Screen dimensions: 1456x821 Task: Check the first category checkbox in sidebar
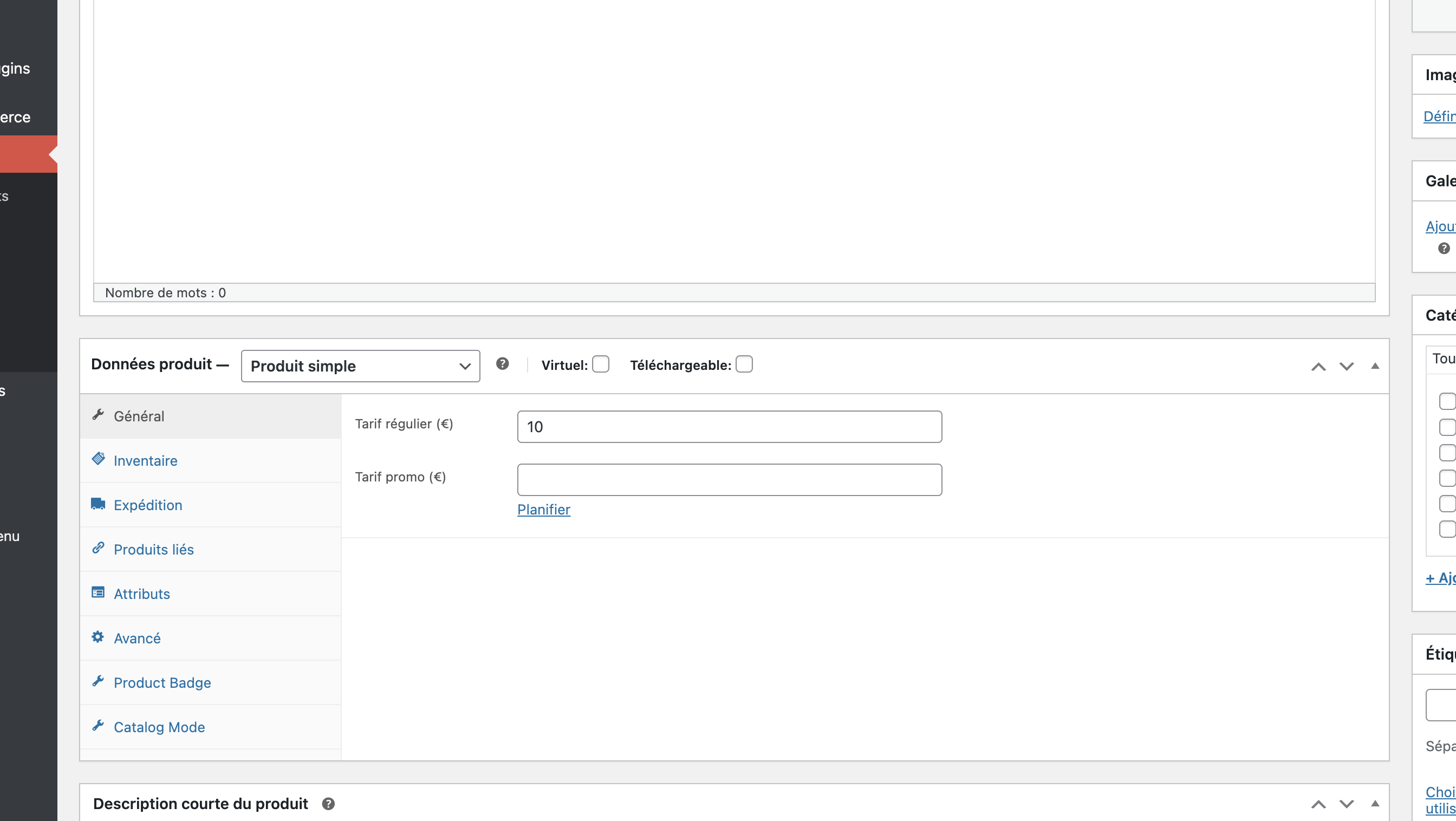1446,401
